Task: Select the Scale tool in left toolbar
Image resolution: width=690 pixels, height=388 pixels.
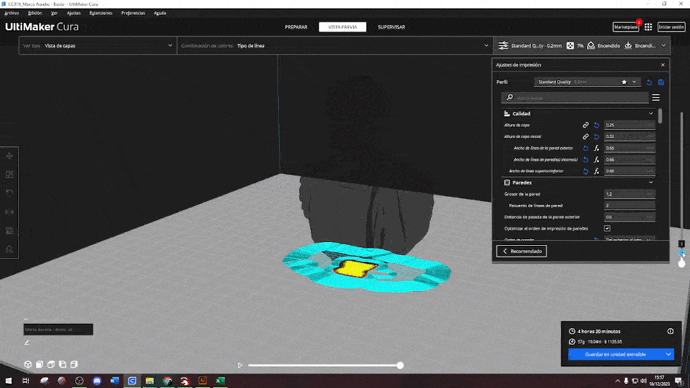Action: click(x=9, y=175)
